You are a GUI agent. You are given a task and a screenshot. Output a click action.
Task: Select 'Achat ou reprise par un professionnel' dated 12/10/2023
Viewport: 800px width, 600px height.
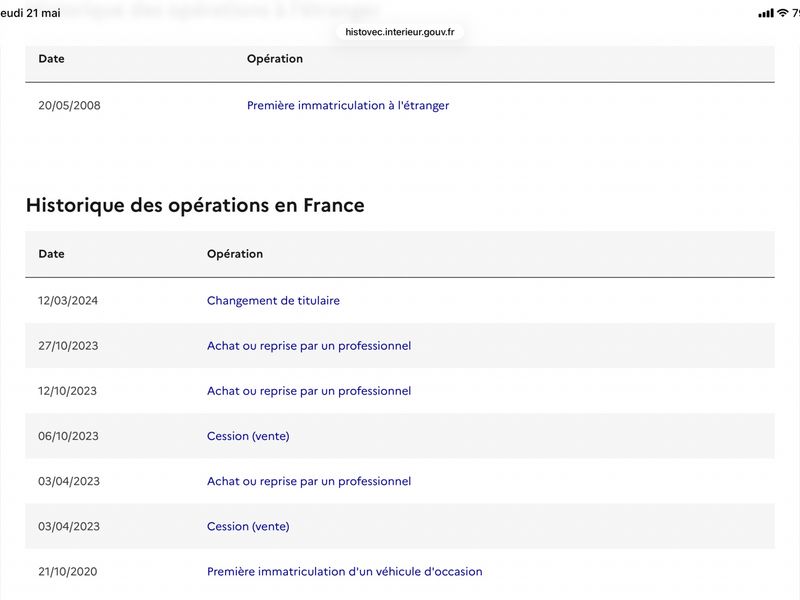(x=309, y=391)
